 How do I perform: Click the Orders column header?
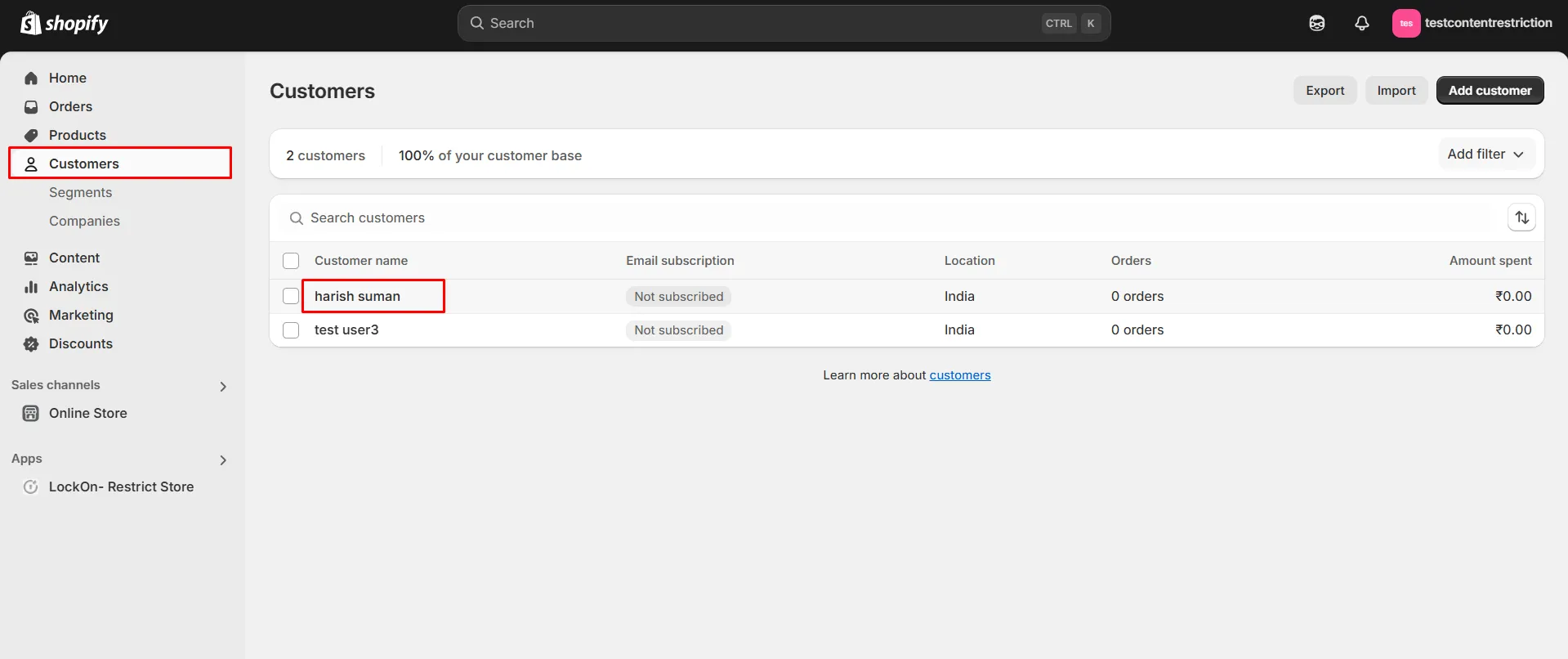click(x=1131, y=261)
